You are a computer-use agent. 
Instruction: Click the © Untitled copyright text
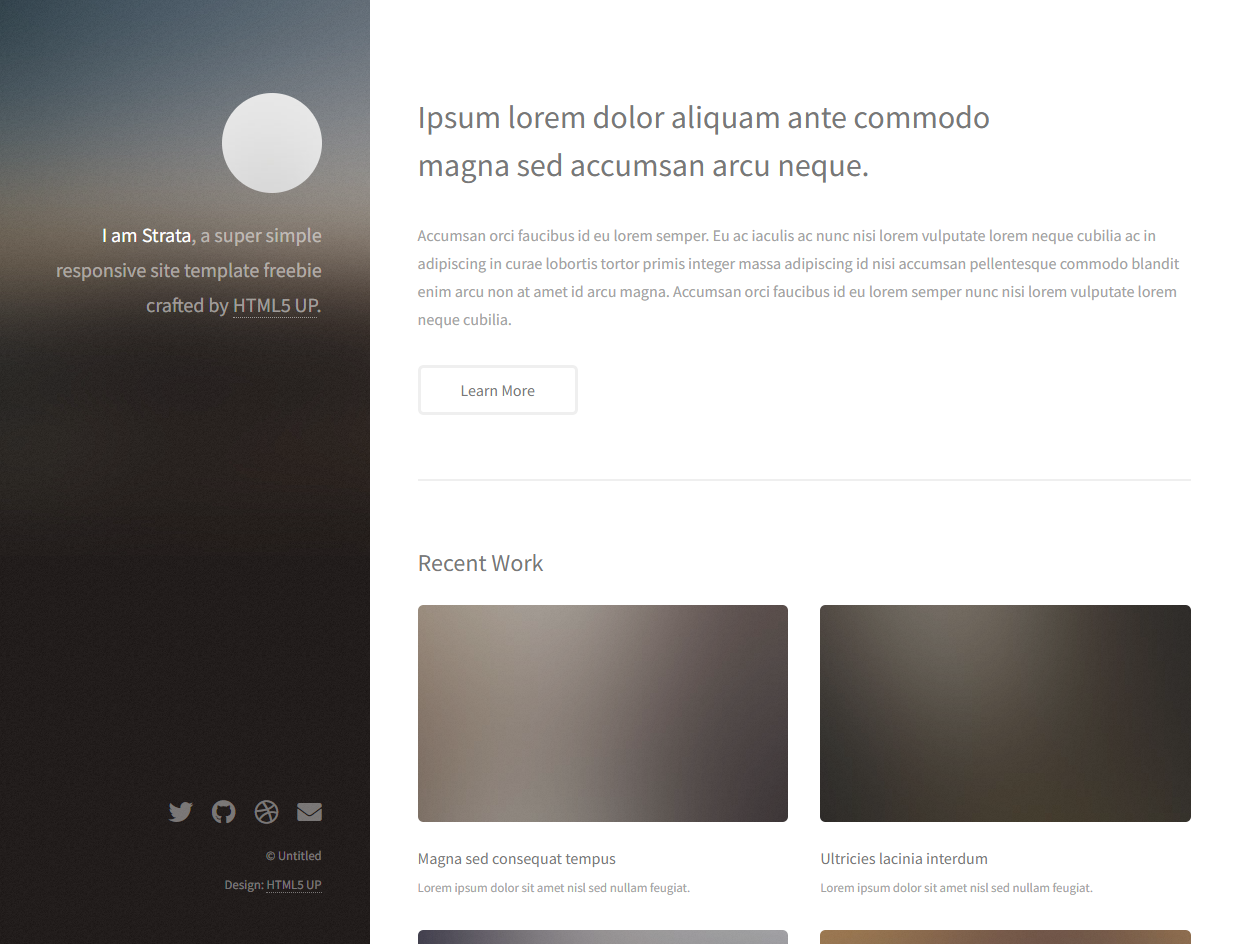click(293, 856)
